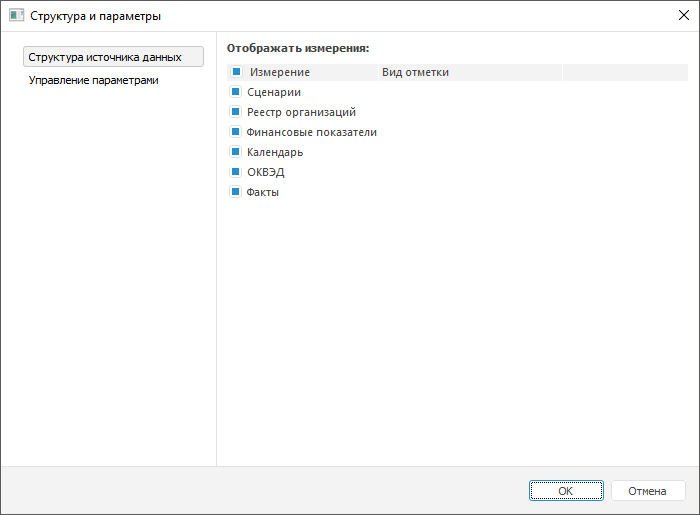The height and width of the screenshot is (515, 700).
Task: Select the Финансовые показатели row label
Action: (312, 132)
